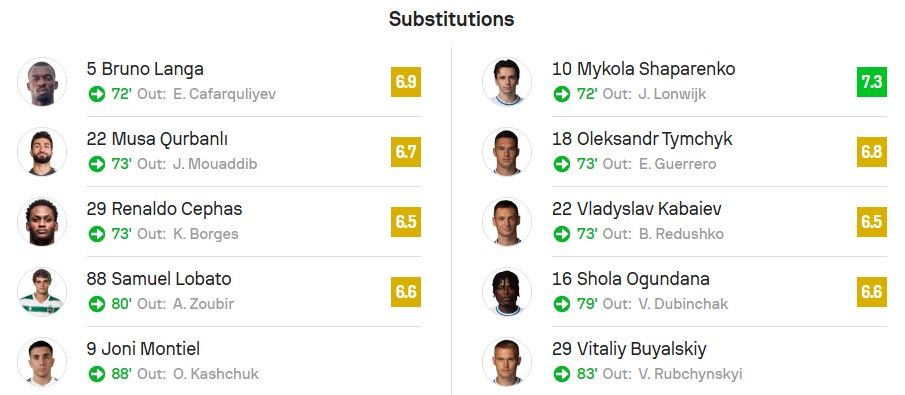Open Shola Ogundana's player photo
The image size is (905, 395).
(507, 292)
